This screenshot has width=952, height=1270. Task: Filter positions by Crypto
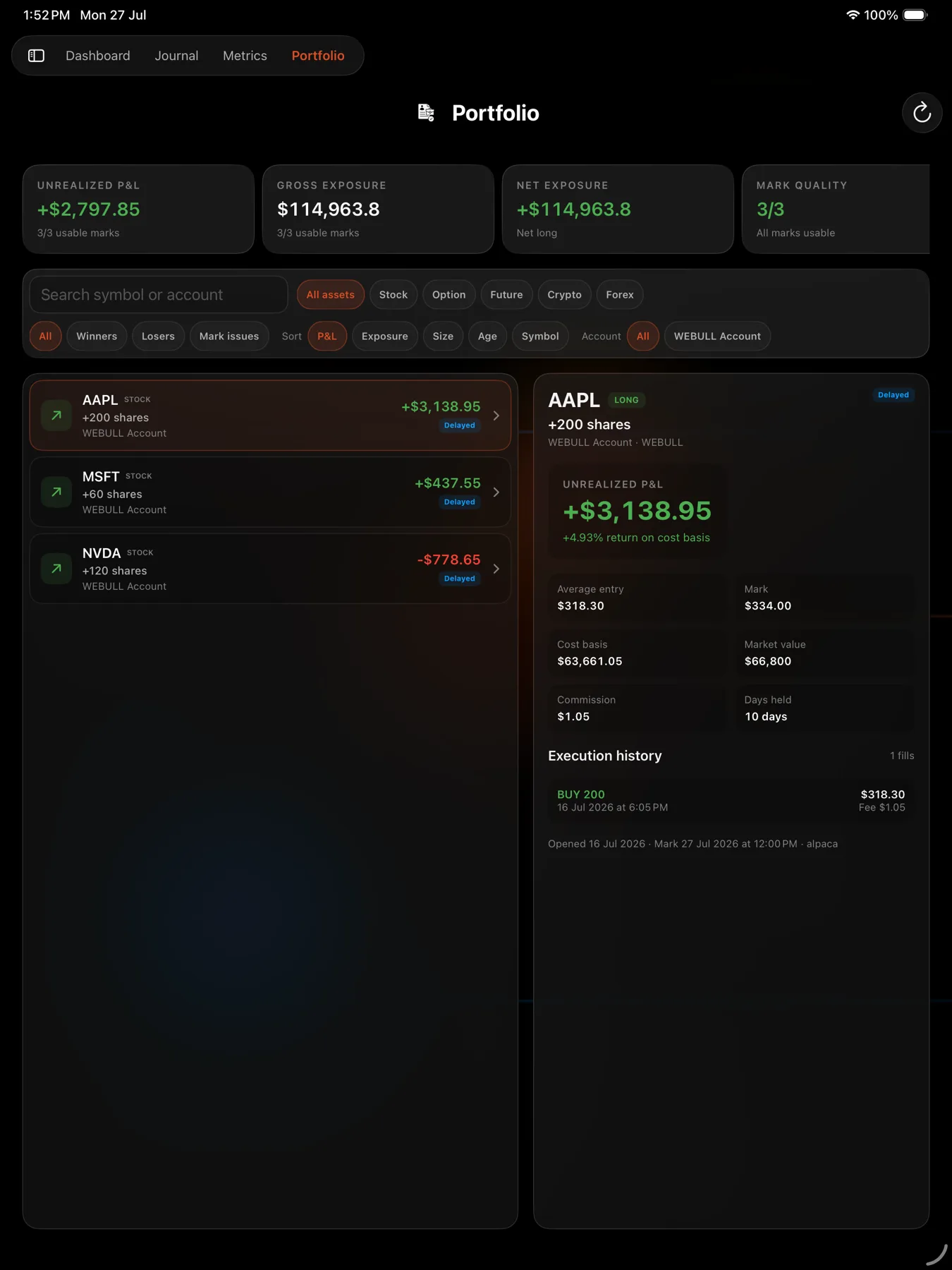tap(564, 294)
